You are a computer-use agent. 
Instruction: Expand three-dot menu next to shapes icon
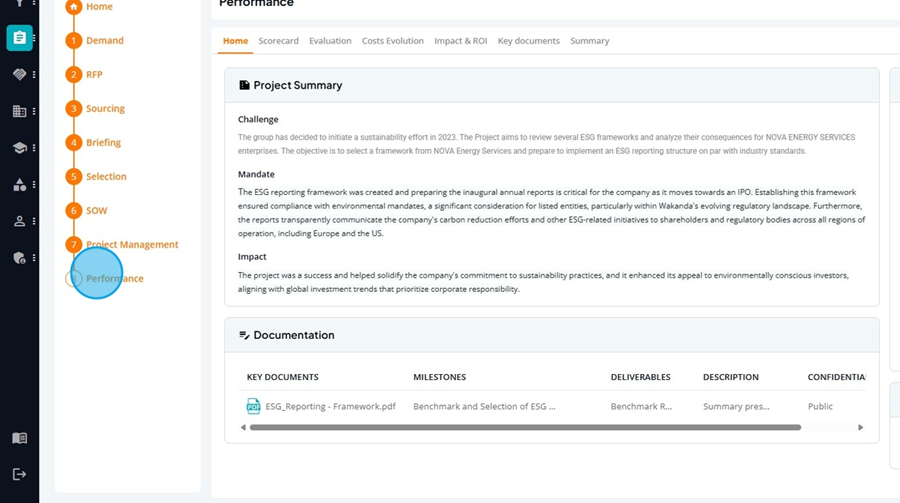34,184
